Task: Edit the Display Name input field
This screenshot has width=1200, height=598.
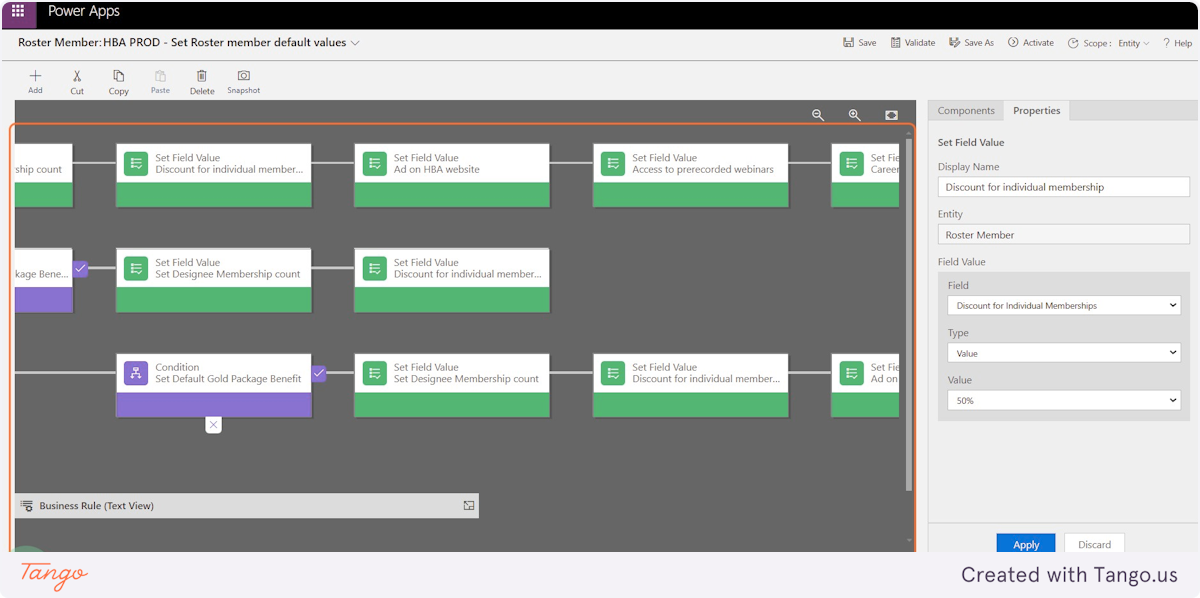Action: coord(1063,187)
